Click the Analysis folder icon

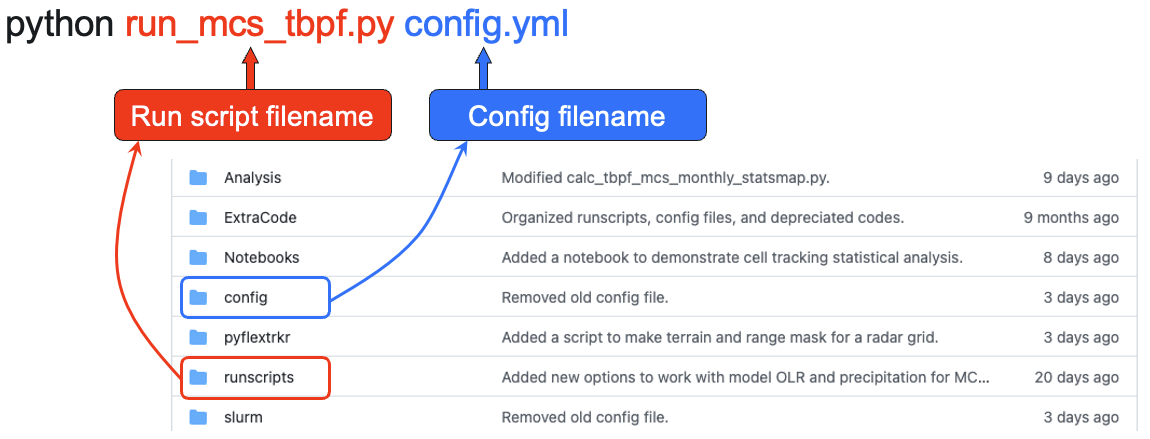(198, 178)
